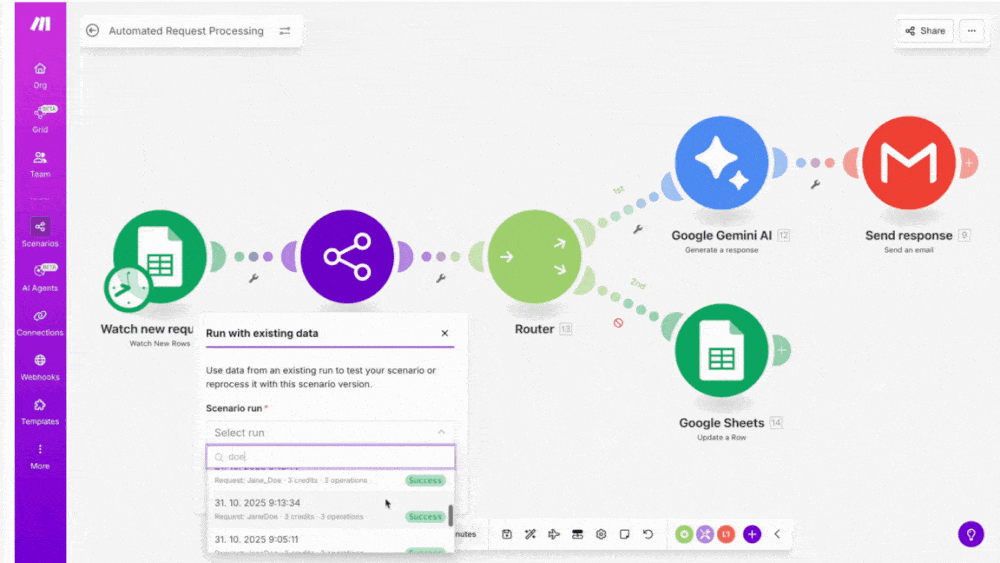The image size is (1000, 563).
Task: Open the clock schedule badge on Watch module
Action: 128,289
